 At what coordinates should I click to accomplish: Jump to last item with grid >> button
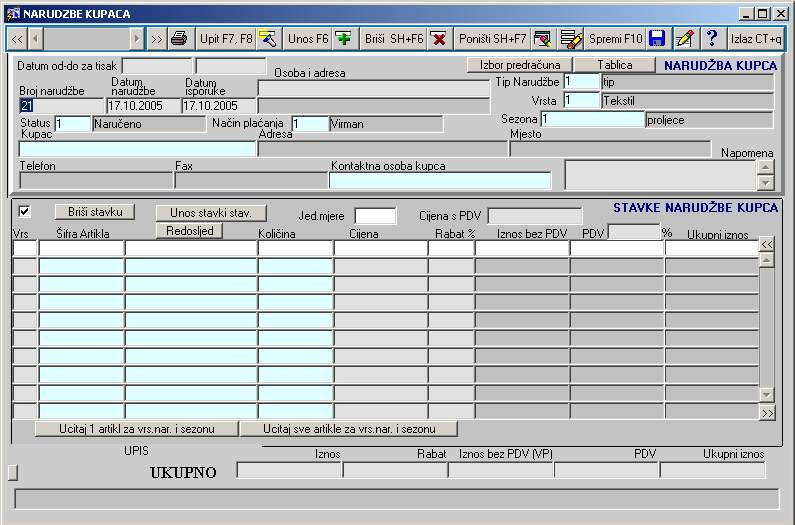click(x=767, y=413)
